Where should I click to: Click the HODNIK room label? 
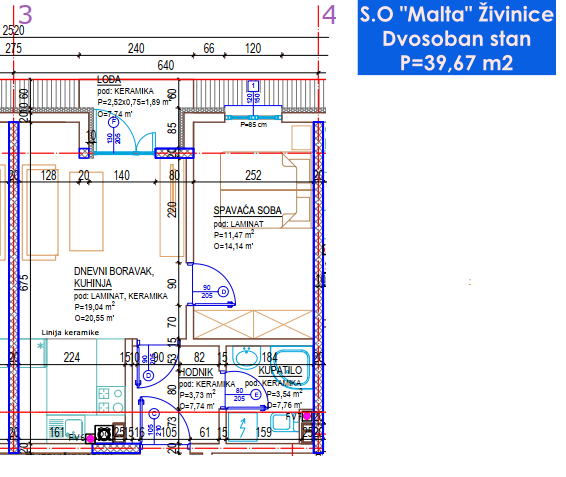196,372
